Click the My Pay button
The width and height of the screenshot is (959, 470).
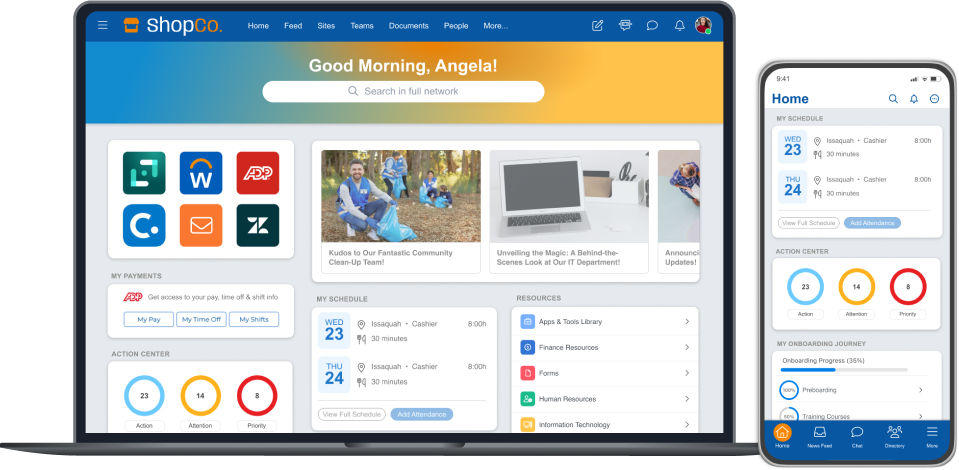[149, 320]
